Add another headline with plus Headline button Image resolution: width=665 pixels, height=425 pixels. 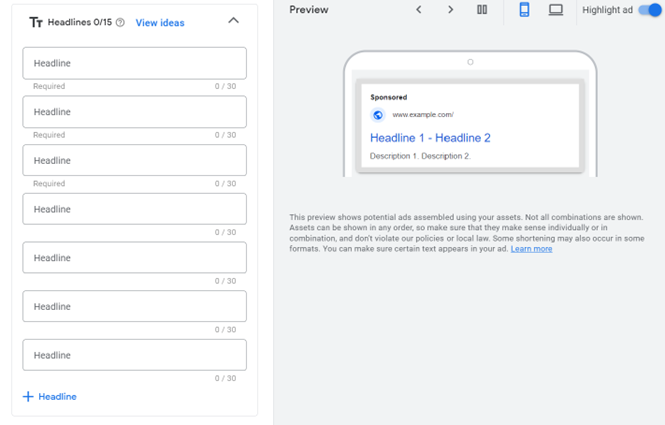click(x=50, y=397)
